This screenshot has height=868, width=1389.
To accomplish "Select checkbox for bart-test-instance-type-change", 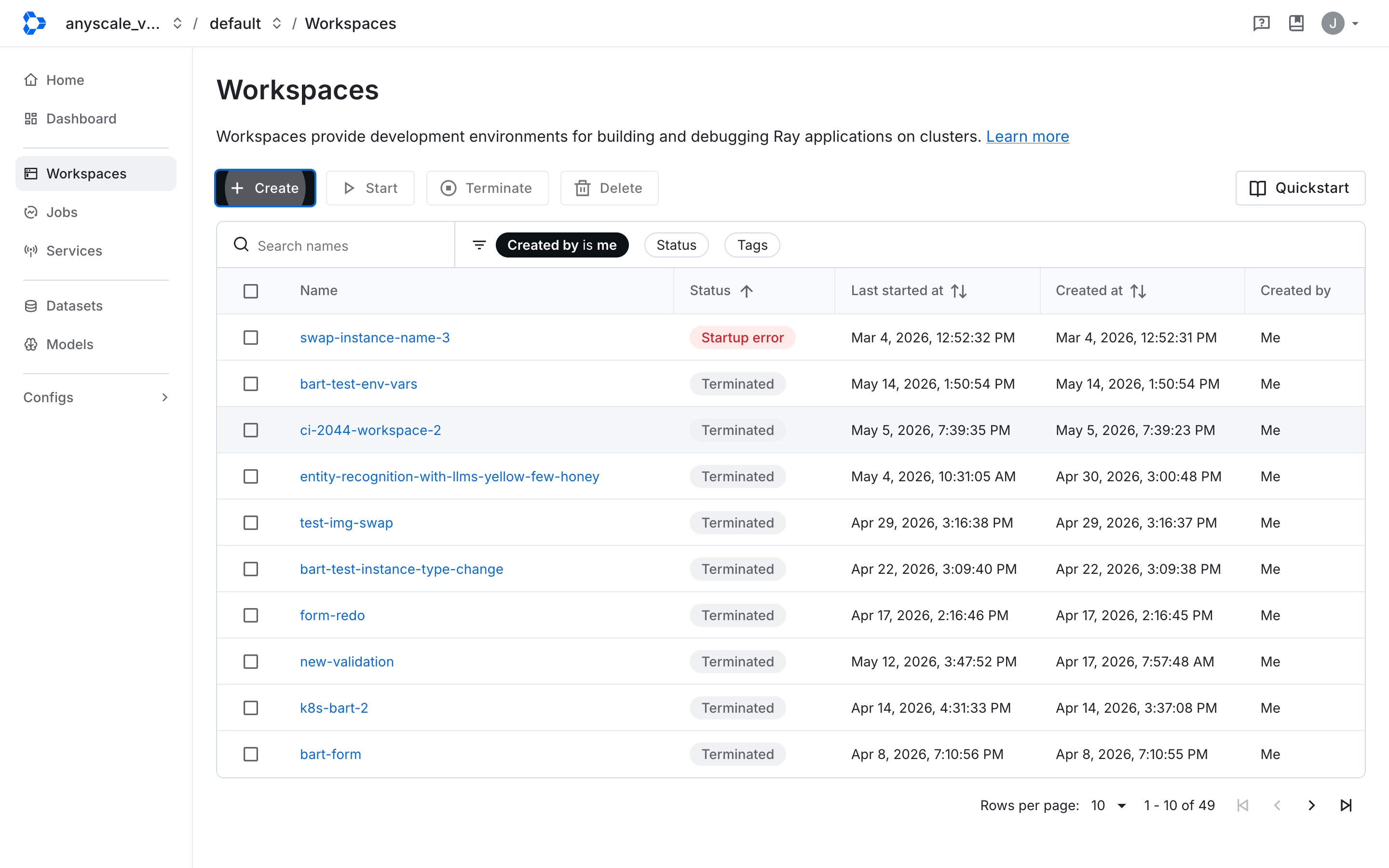I will pos(251,569).
